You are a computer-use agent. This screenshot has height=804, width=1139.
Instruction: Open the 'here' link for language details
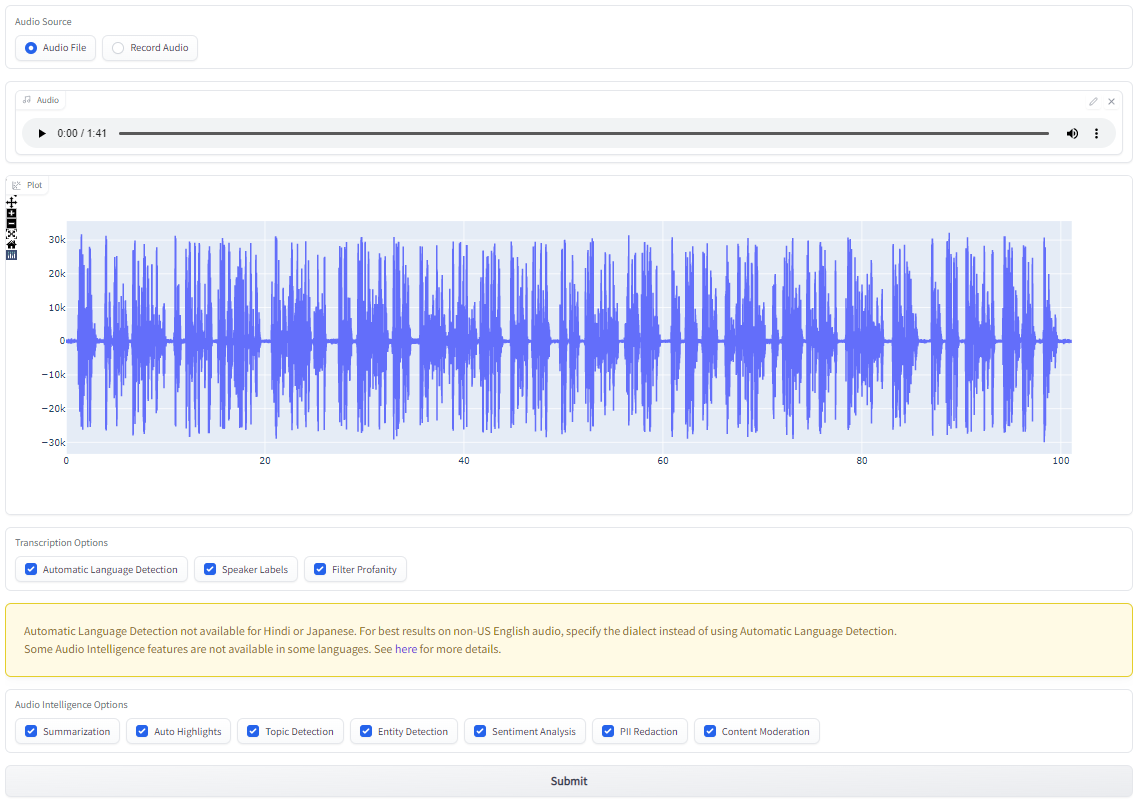point(405,649)
